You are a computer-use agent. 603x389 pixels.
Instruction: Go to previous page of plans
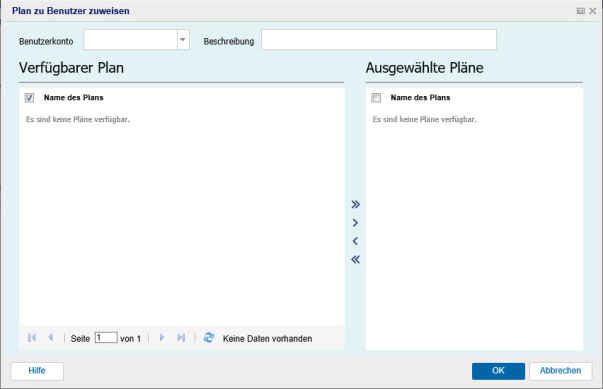50,337
